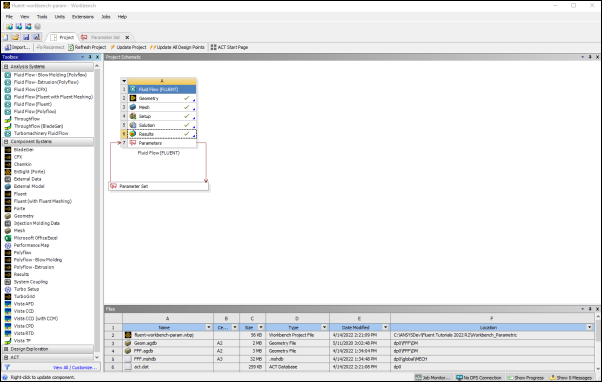Collapse the Analysis Systems group
The height and width of the screenshot is (382, 602).
tap(6, 67)
